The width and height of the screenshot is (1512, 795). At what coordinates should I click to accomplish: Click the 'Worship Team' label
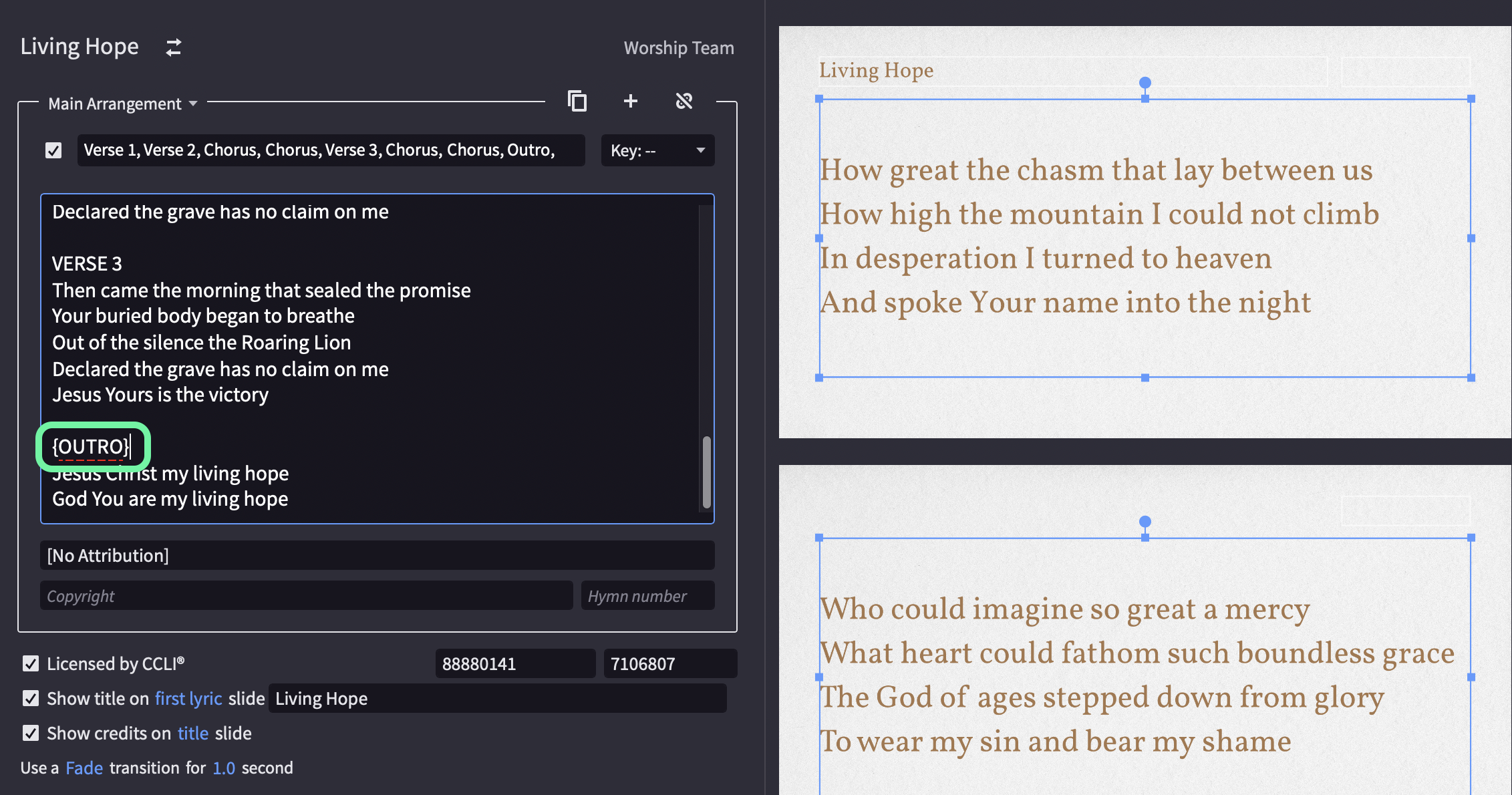679,48
